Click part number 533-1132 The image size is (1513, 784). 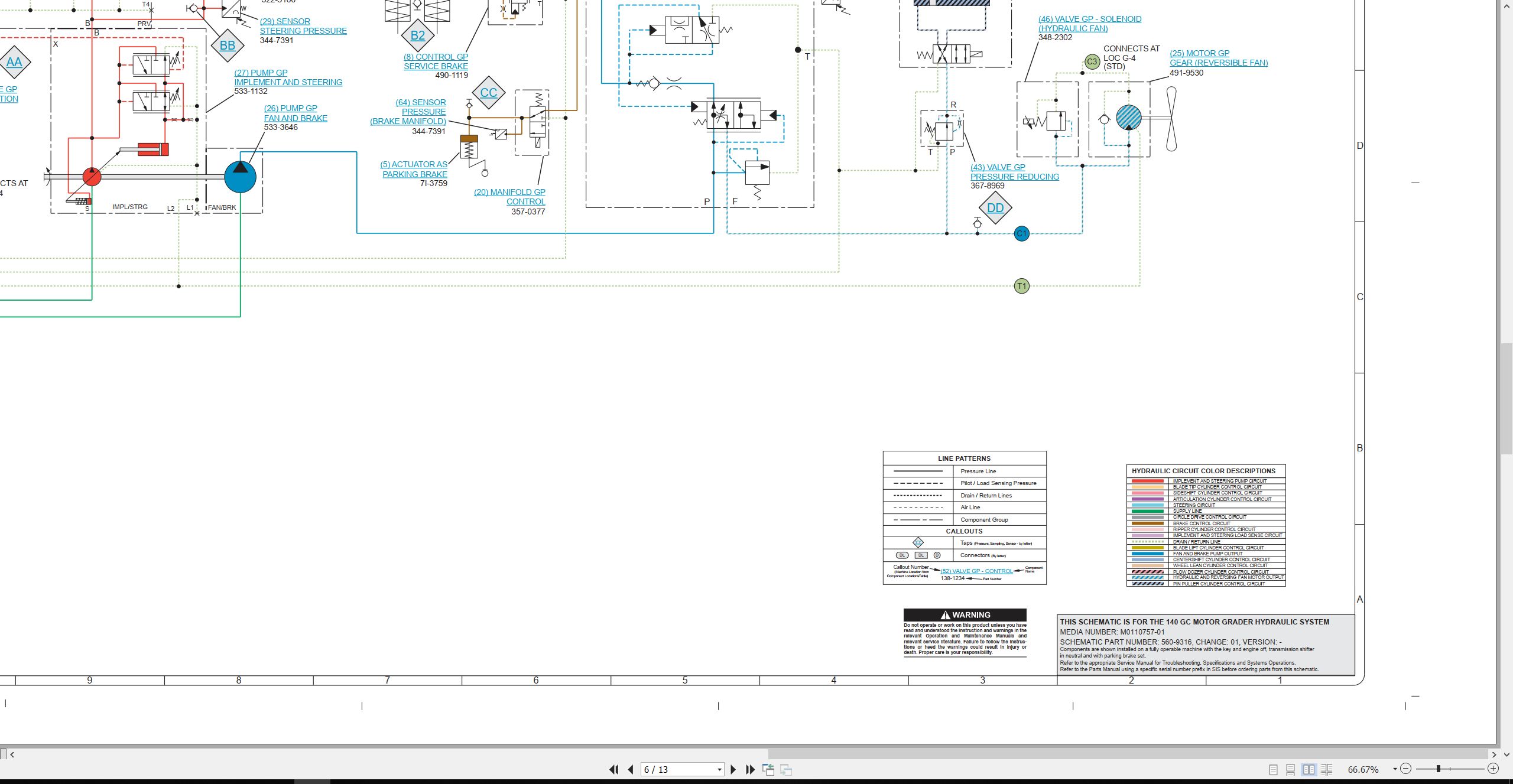coord(251,91)
